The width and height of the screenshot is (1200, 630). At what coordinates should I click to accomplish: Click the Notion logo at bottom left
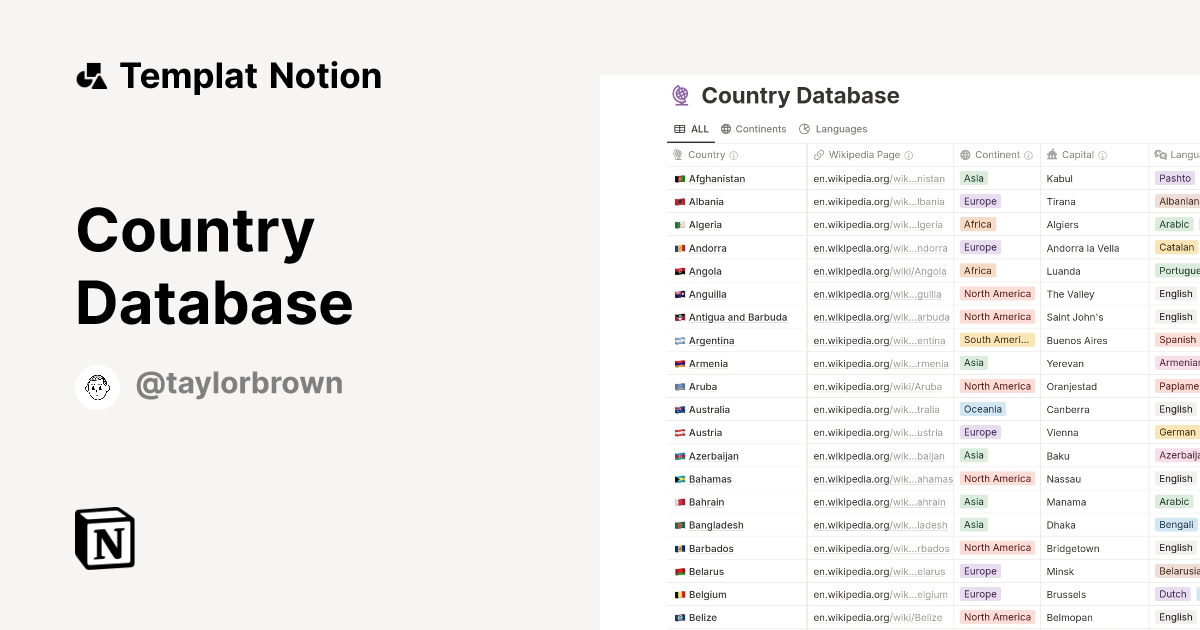tap(104, 538)
